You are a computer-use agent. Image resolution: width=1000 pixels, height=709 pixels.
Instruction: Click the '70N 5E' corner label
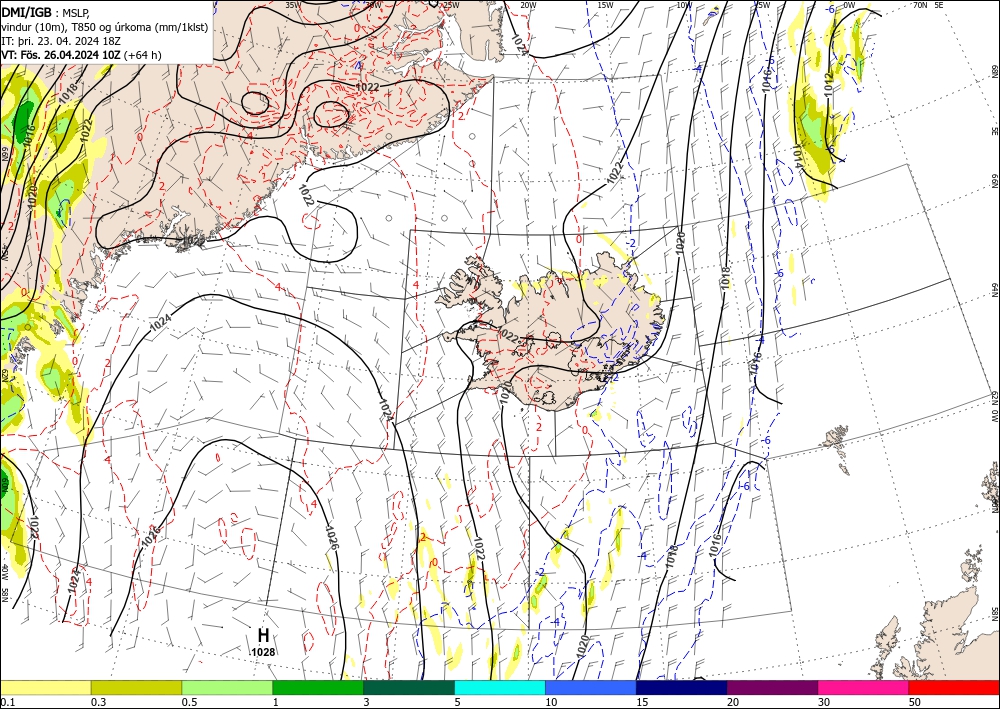[x=928, y=5]
